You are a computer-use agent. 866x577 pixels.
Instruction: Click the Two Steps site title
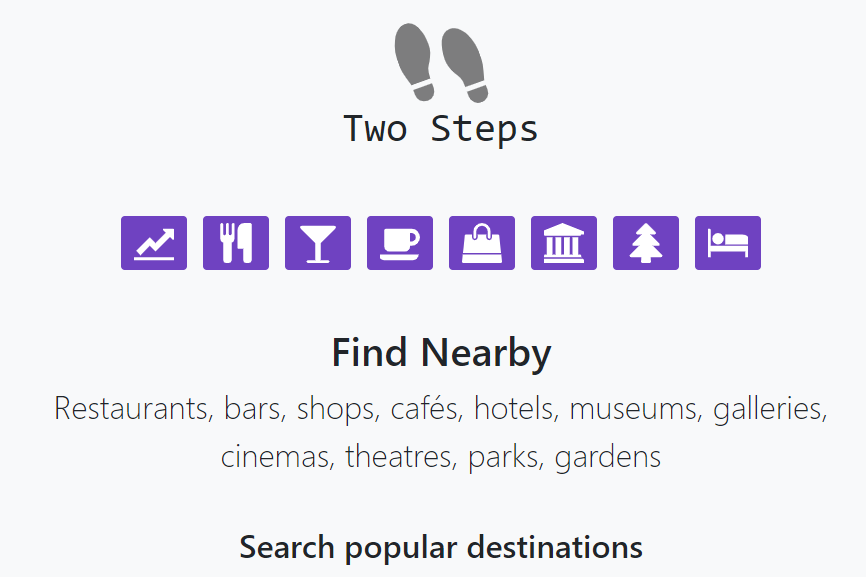pos(440,129)
